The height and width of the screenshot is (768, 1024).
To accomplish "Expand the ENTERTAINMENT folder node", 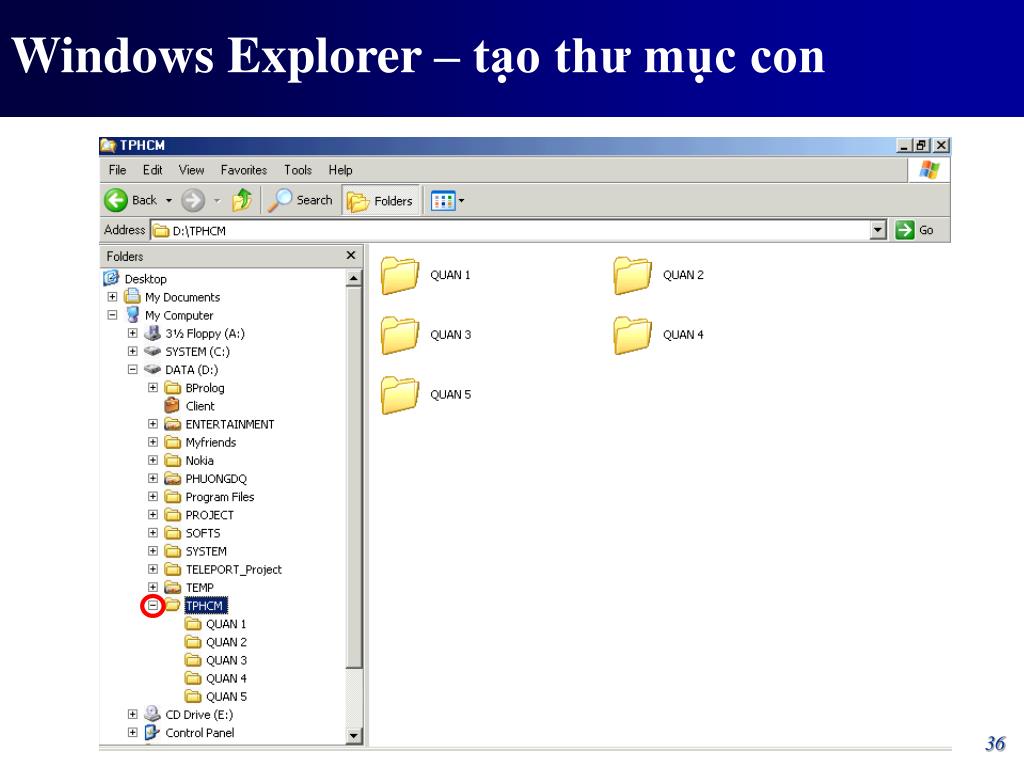I will [x=153, y=424].
